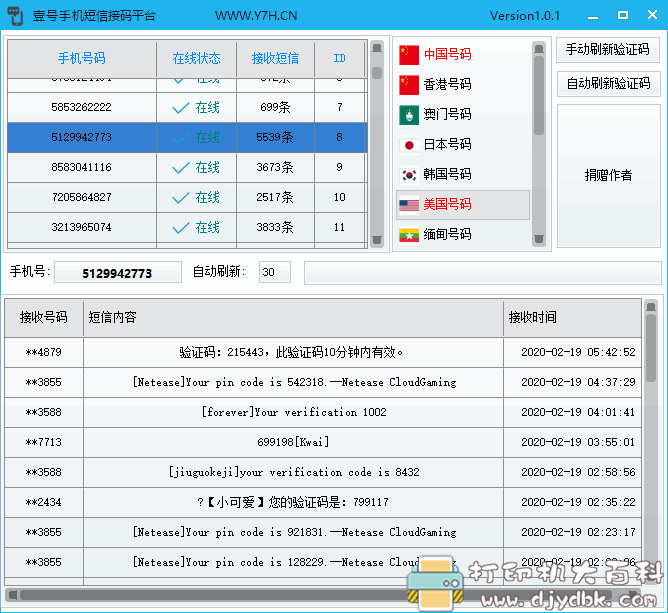Click the 自动刷新 interval field showing 30
Viewport: 668px width, 613px height.
[x=275, y=272]
